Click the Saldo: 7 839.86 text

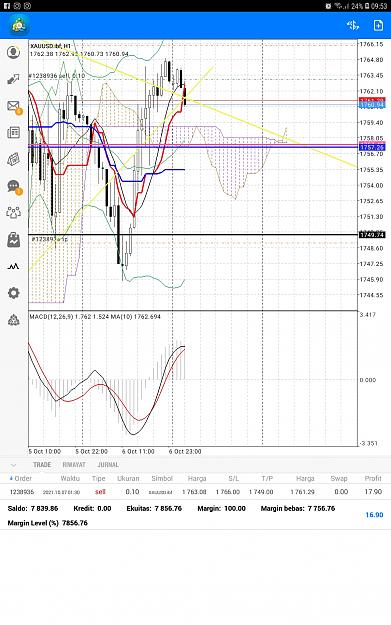[x=33, y=509]
